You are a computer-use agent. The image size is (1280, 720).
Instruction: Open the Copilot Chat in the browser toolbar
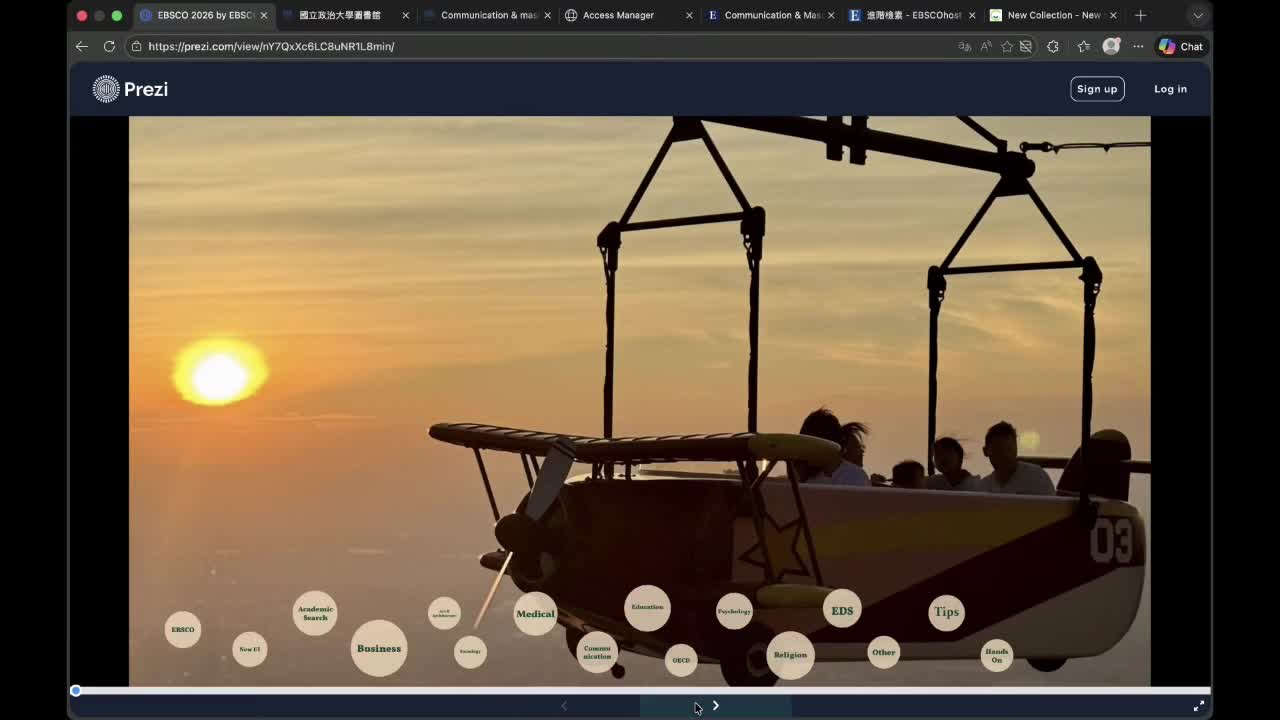coord(1180,46)
